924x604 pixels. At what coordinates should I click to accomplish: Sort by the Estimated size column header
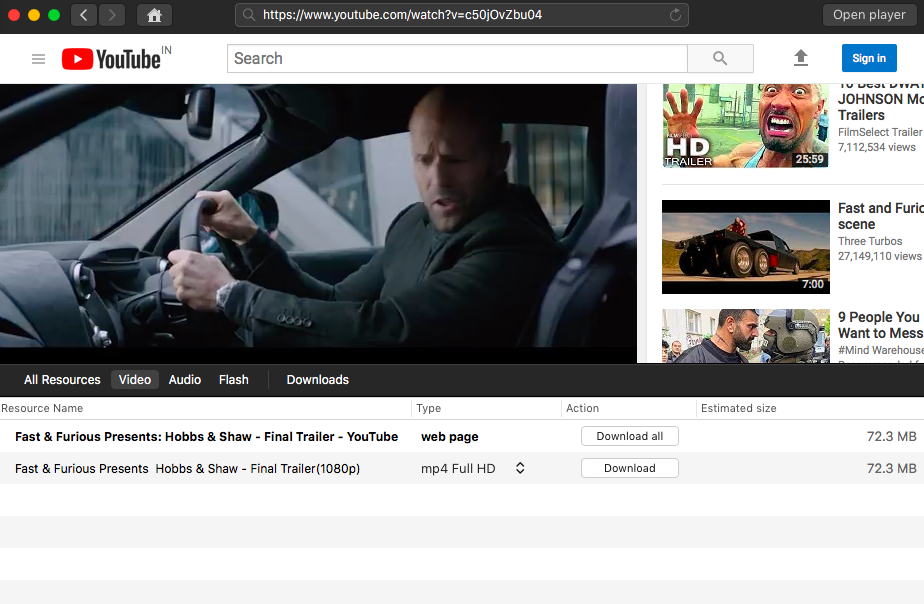pyautogui.click(x=810, y=408)
